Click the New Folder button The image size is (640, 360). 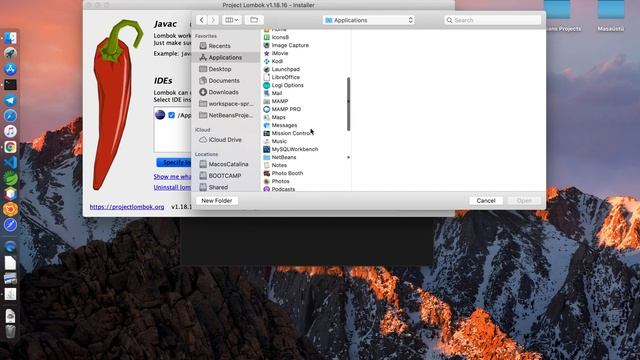(x=217, y=201)
